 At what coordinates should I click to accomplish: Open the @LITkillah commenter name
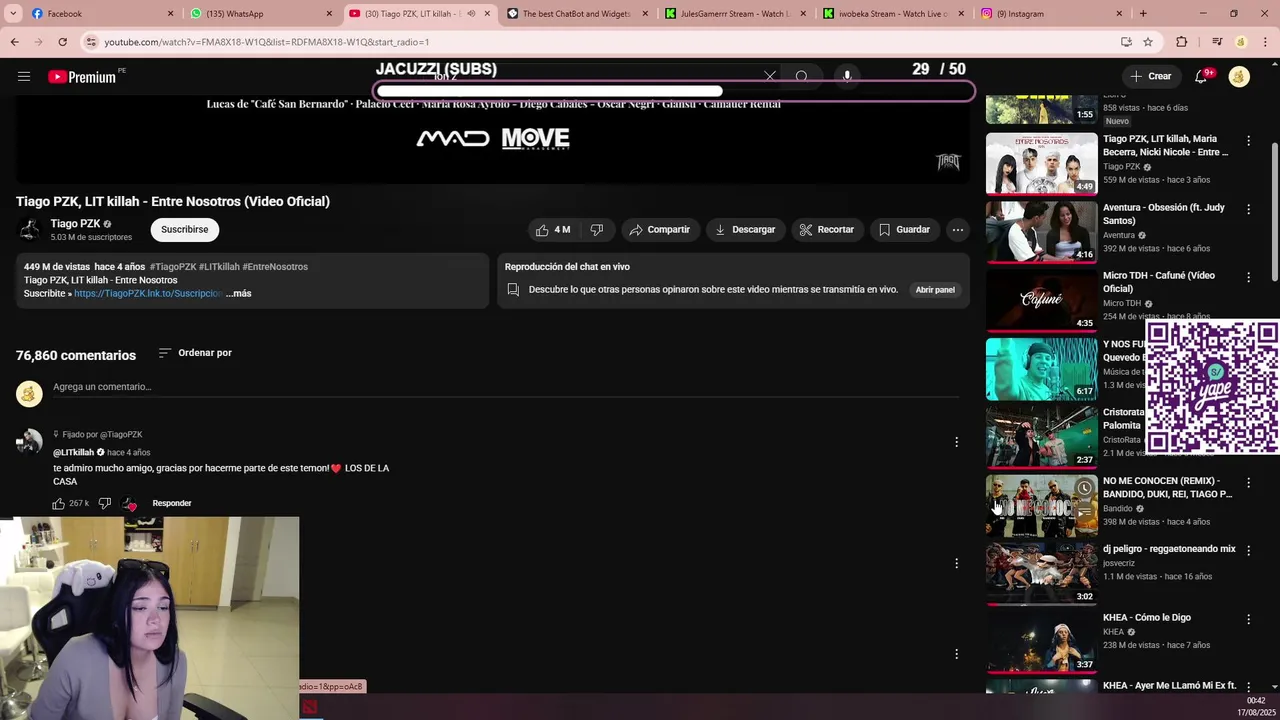(73, 452)
